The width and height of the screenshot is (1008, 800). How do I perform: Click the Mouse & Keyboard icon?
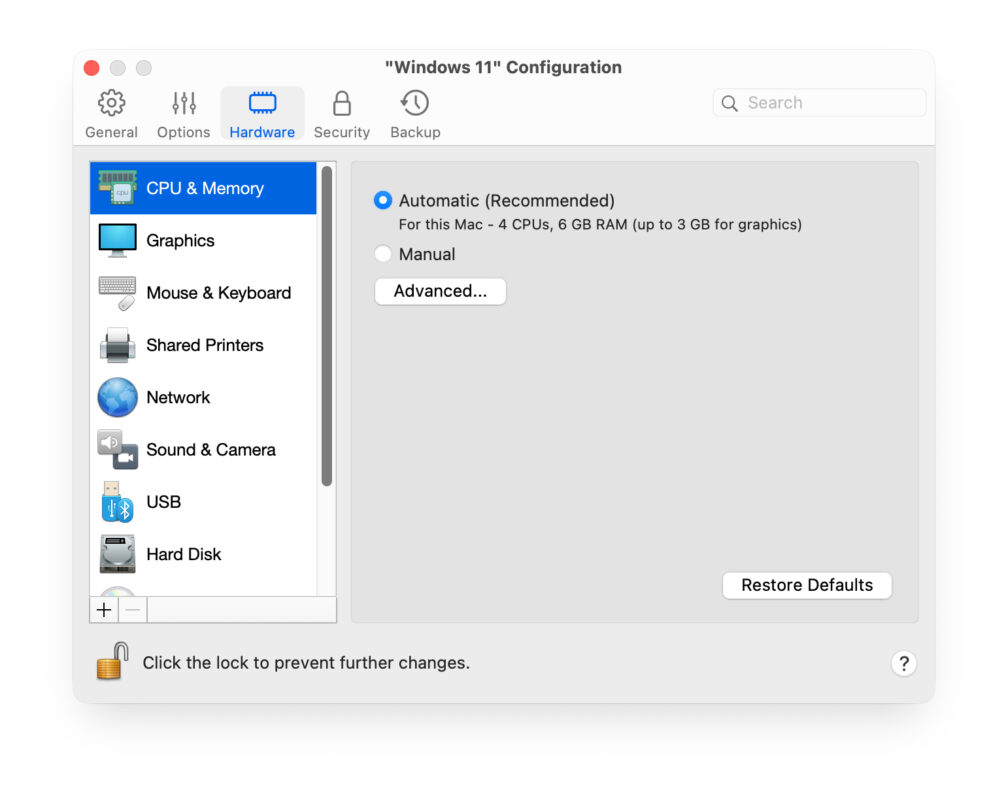pyautogui.click(x=117, y=292)
